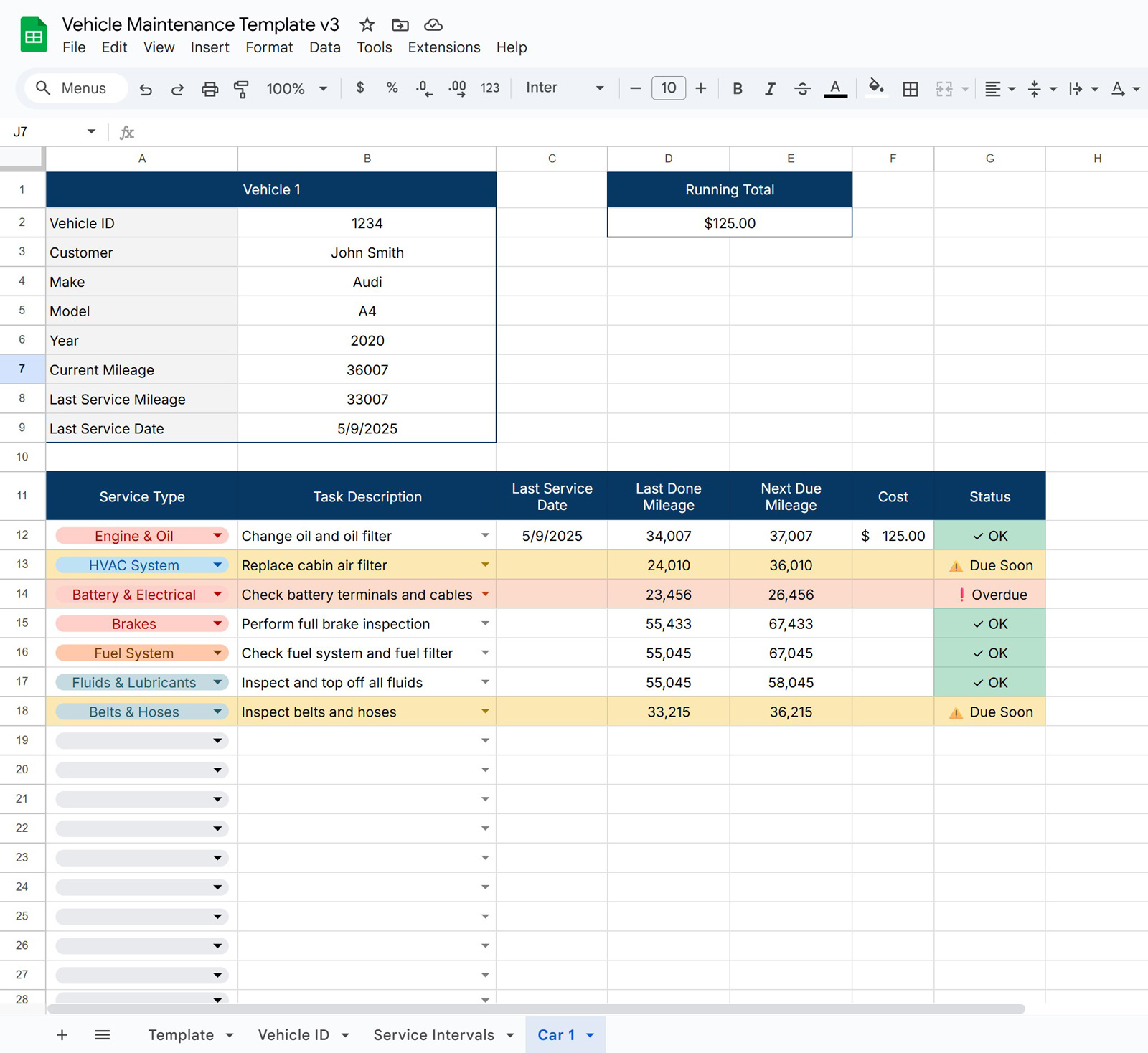
Task: Open the File menu
Action: [74, 47]
